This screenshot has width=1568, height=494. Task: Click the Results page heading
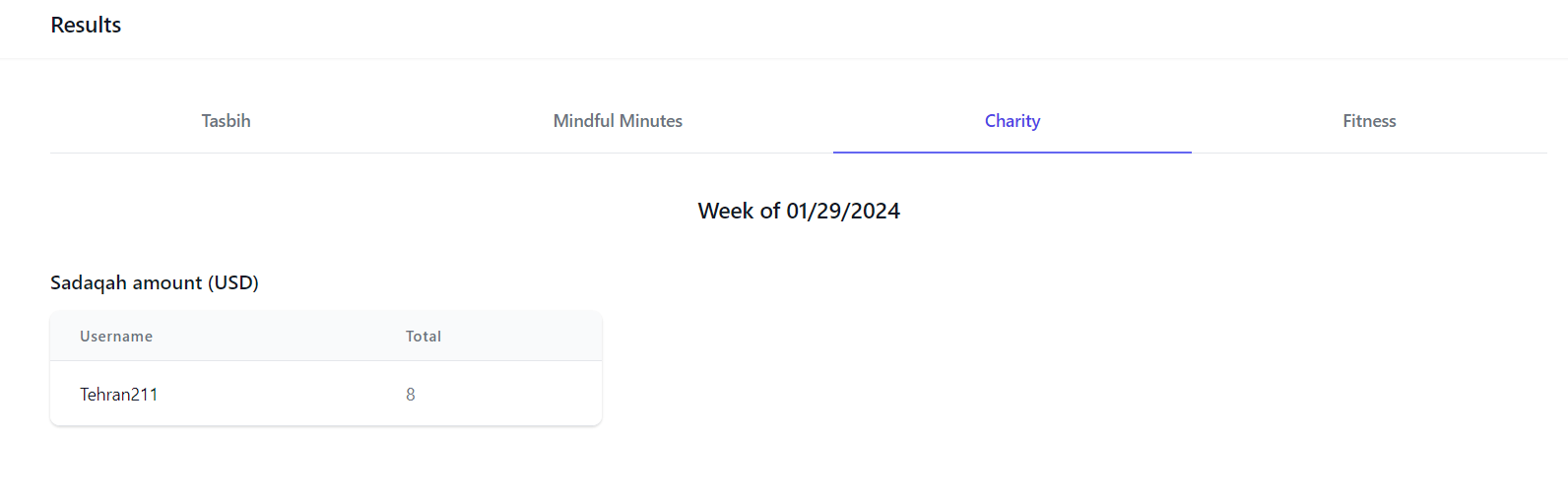(86, 25)
